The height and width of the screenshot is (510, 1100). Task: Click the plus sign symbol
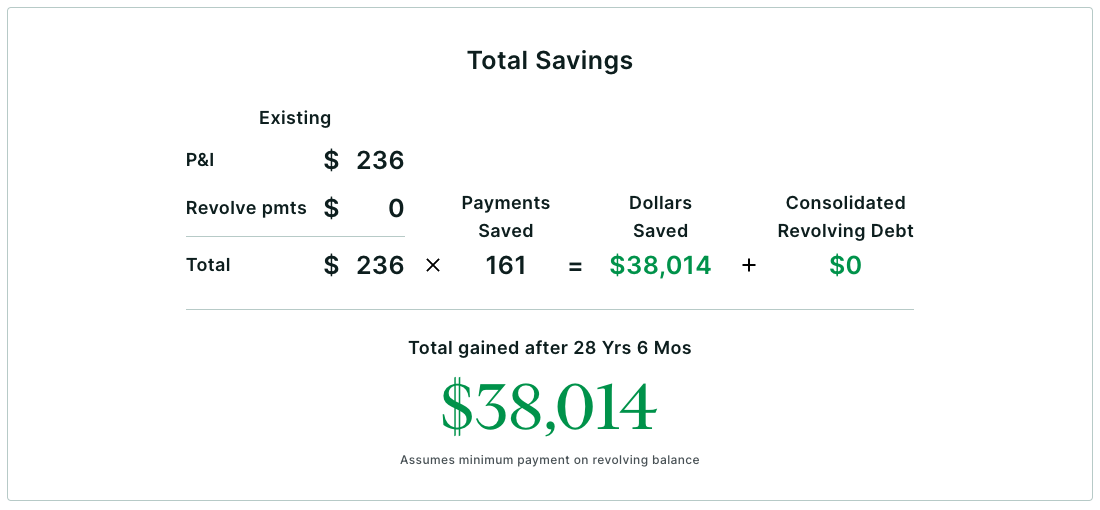(749, 266)
